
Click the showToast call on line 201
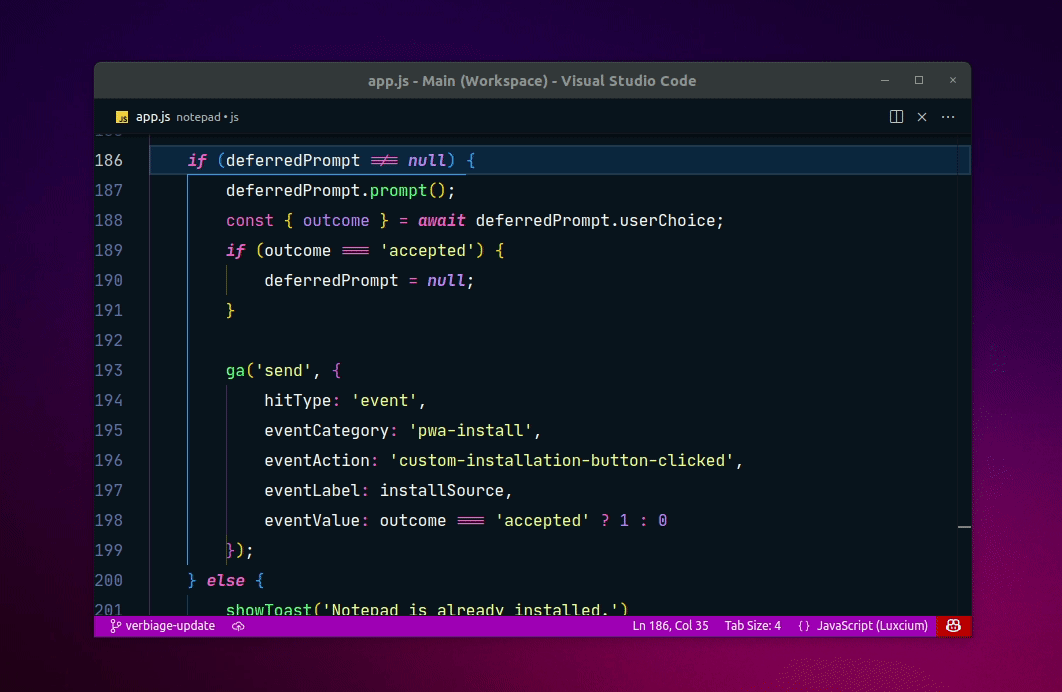coord(269,609)
